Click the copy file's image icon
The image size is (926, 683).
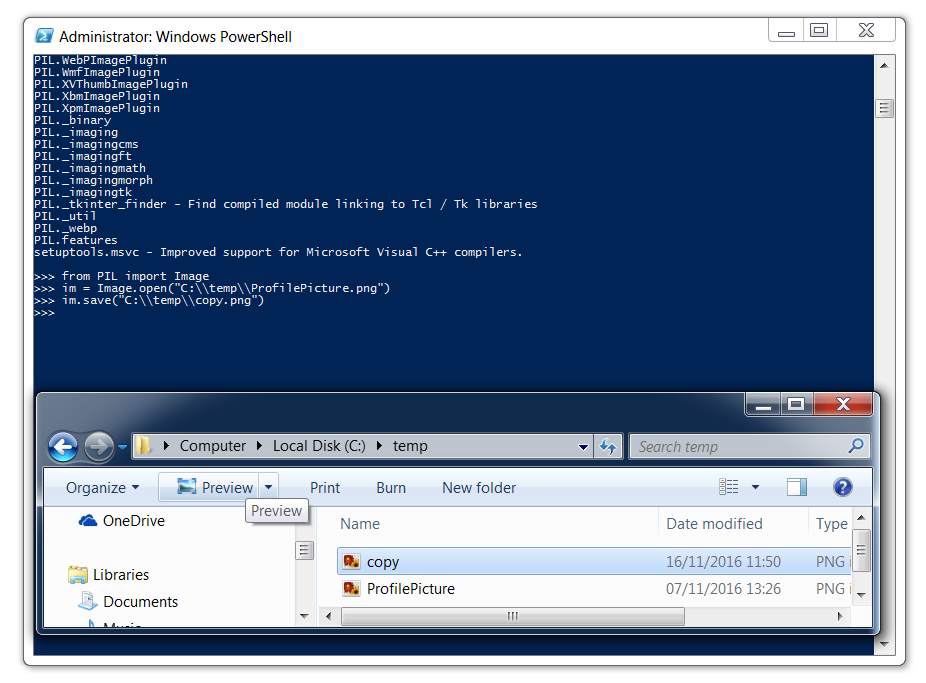coord(351,561)
